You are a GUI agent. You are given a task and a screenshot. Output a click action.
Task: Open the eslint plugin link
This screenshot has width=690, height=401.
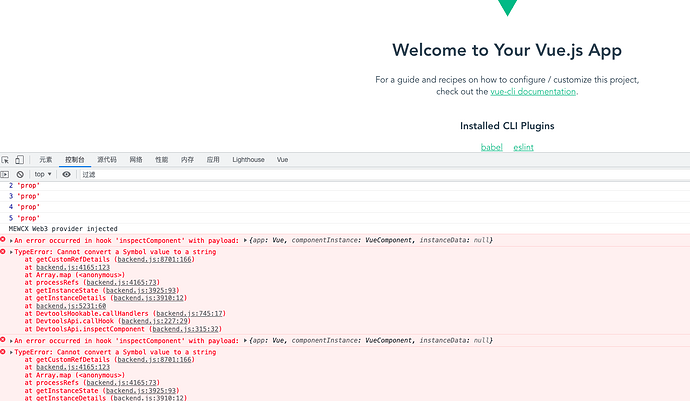[523, 147]
